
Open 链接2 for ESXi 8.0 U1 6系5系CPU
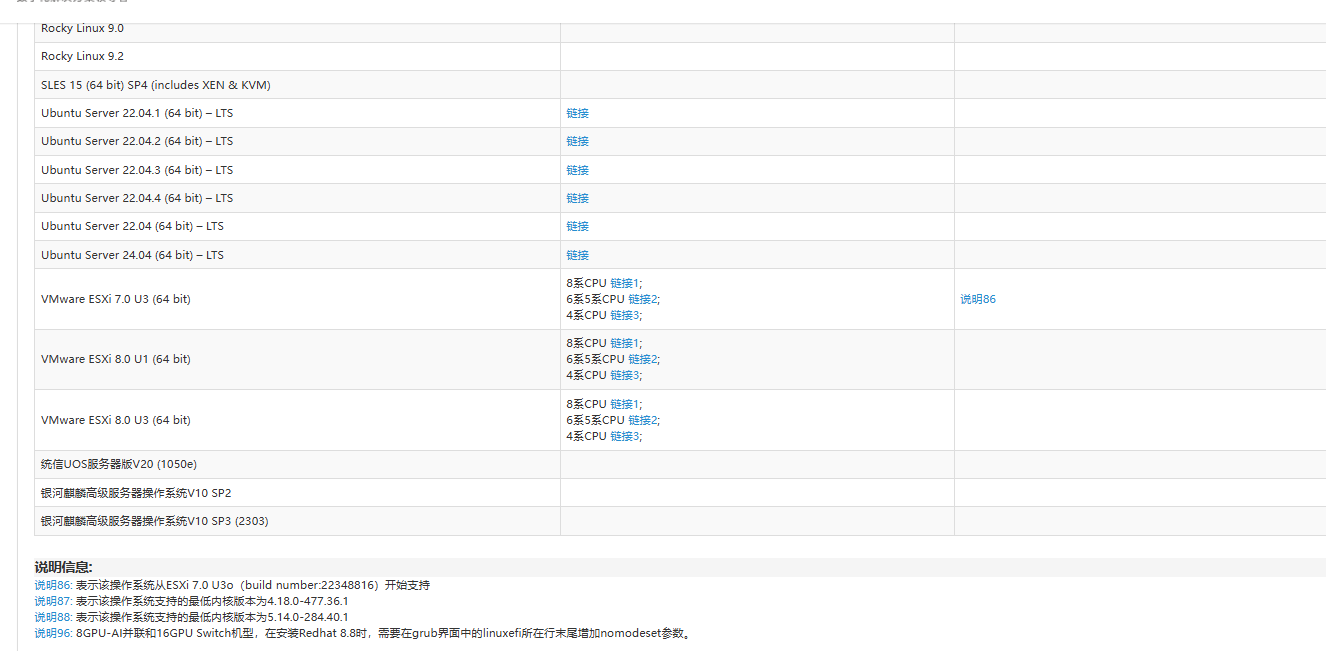pos(642,359)
